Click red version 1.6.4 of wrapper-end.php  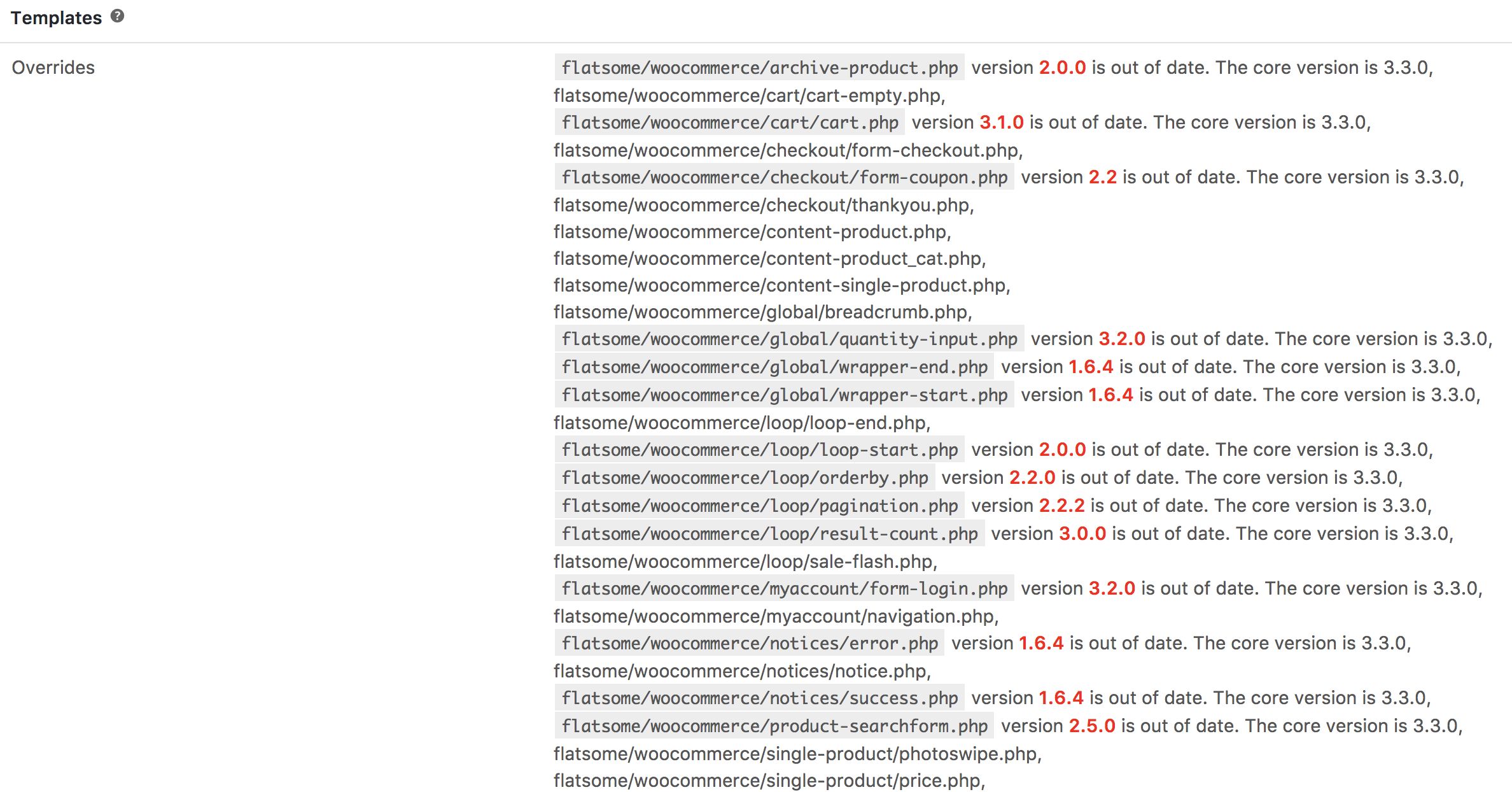pos(1091,367)
